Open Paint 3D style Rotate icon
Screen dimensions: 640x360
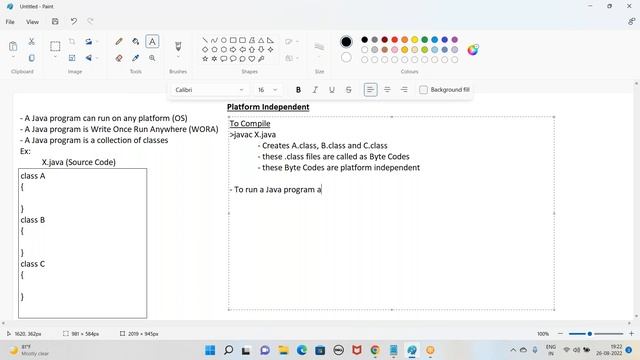point(89,41)
